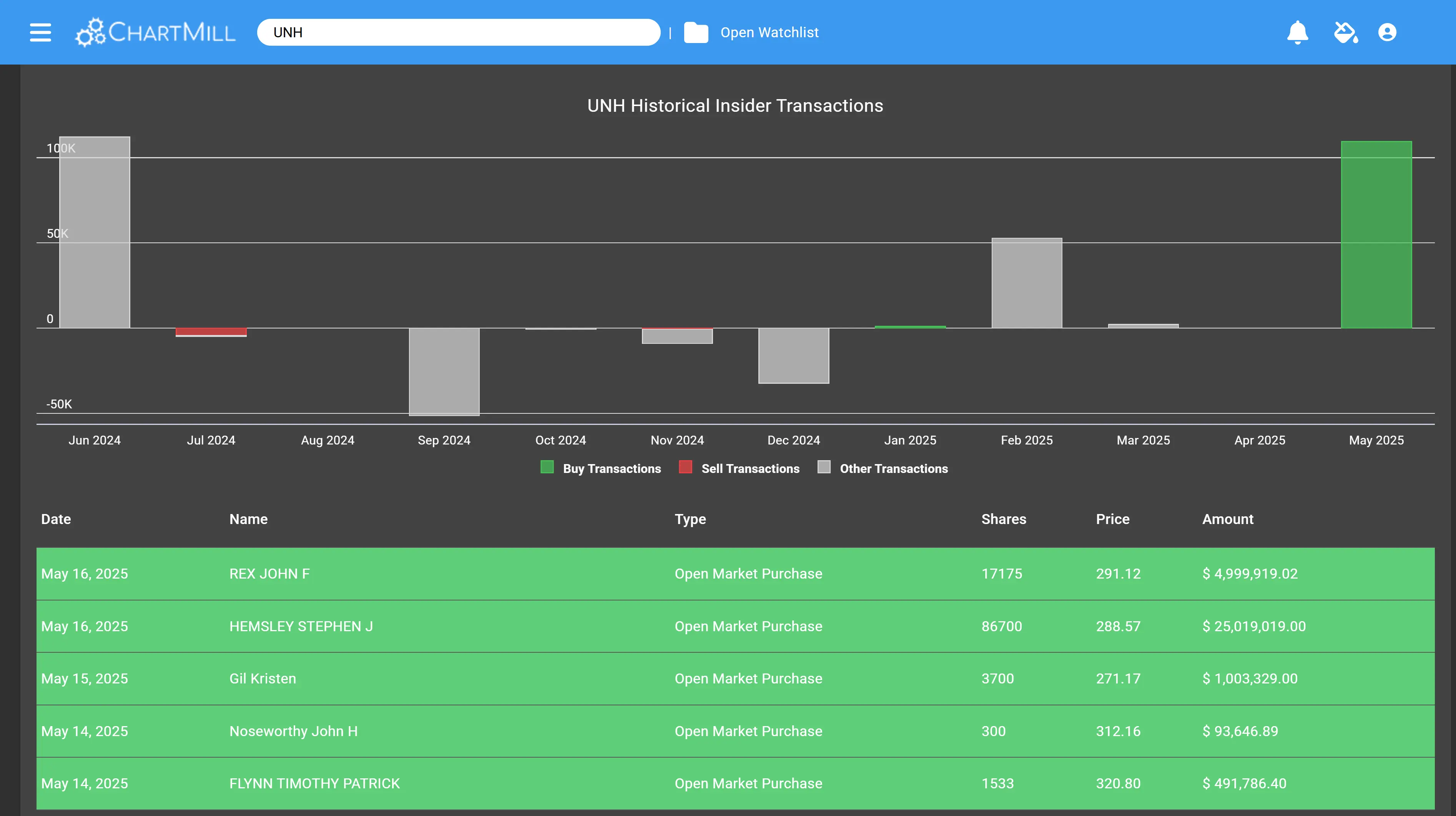Click the name REX JOHN F
The image size is (1456, 816).
(269, 574)
